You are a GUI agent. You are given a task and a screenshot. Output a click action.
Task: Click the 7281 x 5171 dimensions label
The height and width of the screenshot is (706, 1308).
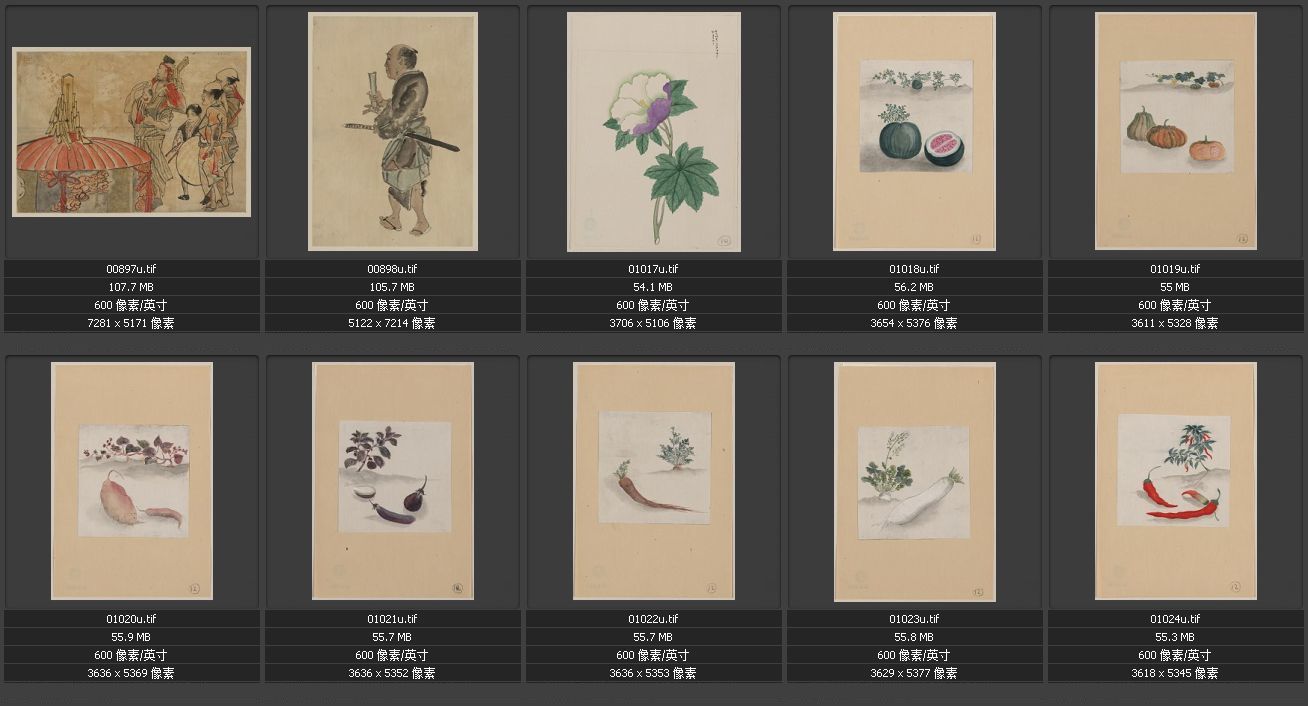pos(132,323)
